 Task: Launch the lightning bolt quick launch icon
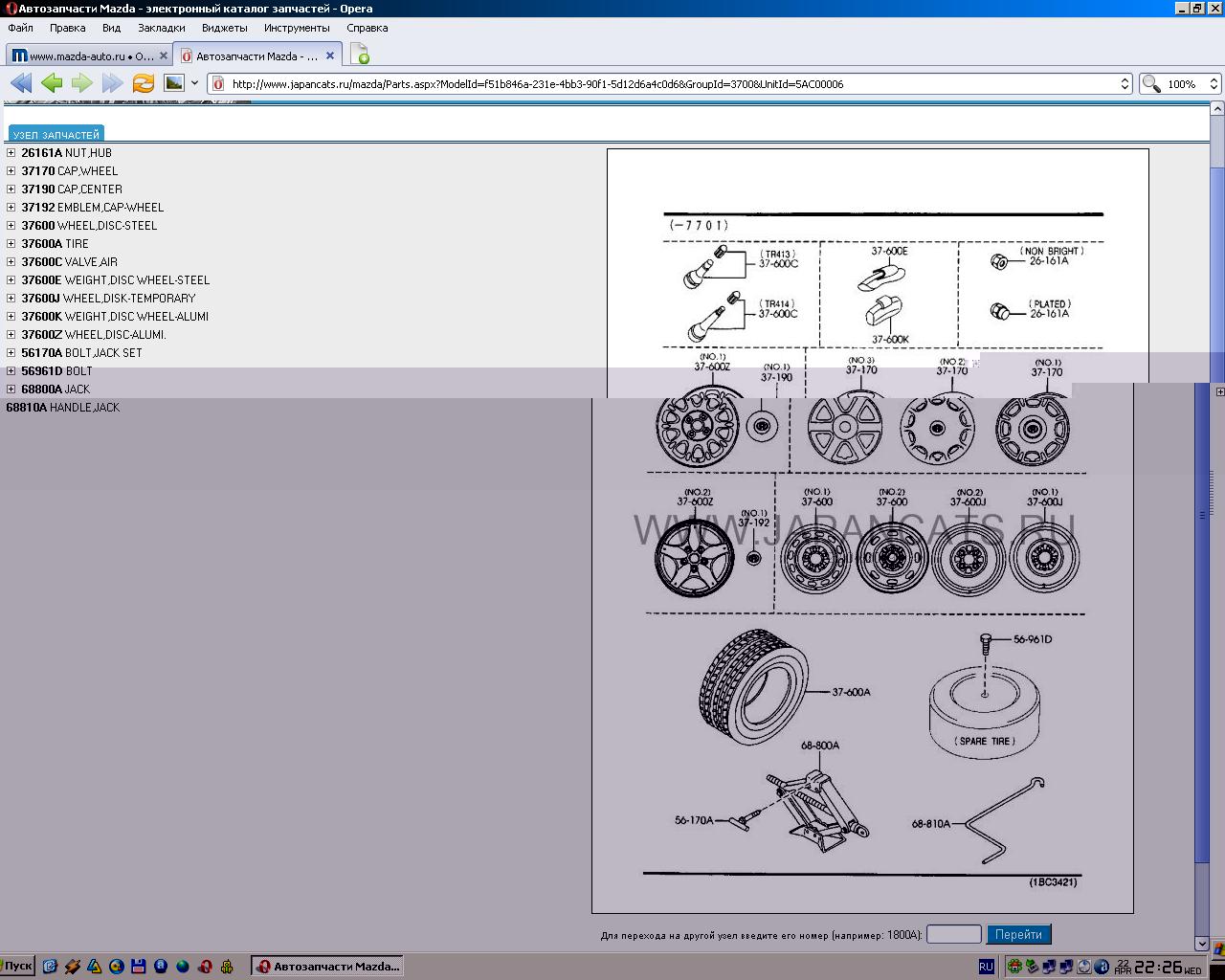click(73, 967)
